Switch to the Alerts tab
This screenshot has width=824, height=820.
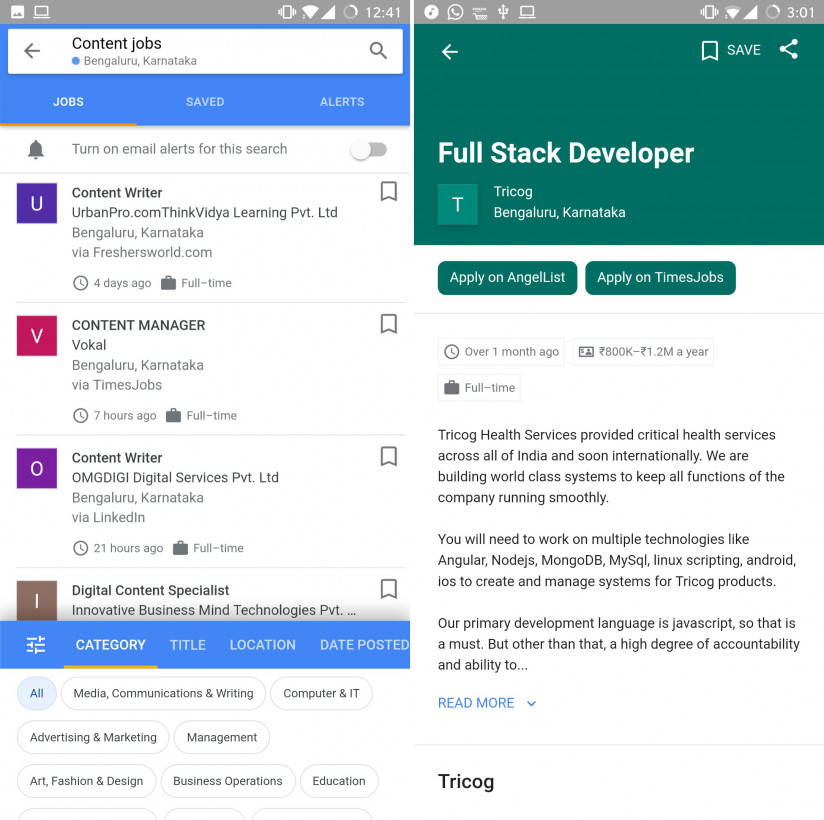pos(342,102)
